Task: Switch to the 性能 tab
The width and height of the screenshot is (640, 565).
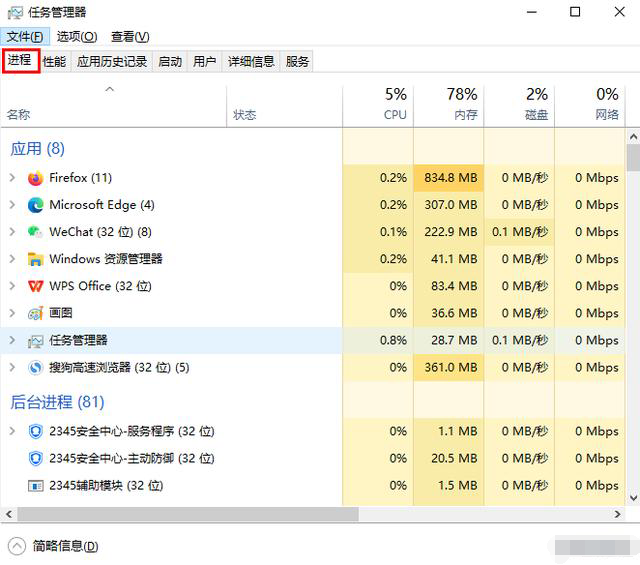Action: coord(55,62)
